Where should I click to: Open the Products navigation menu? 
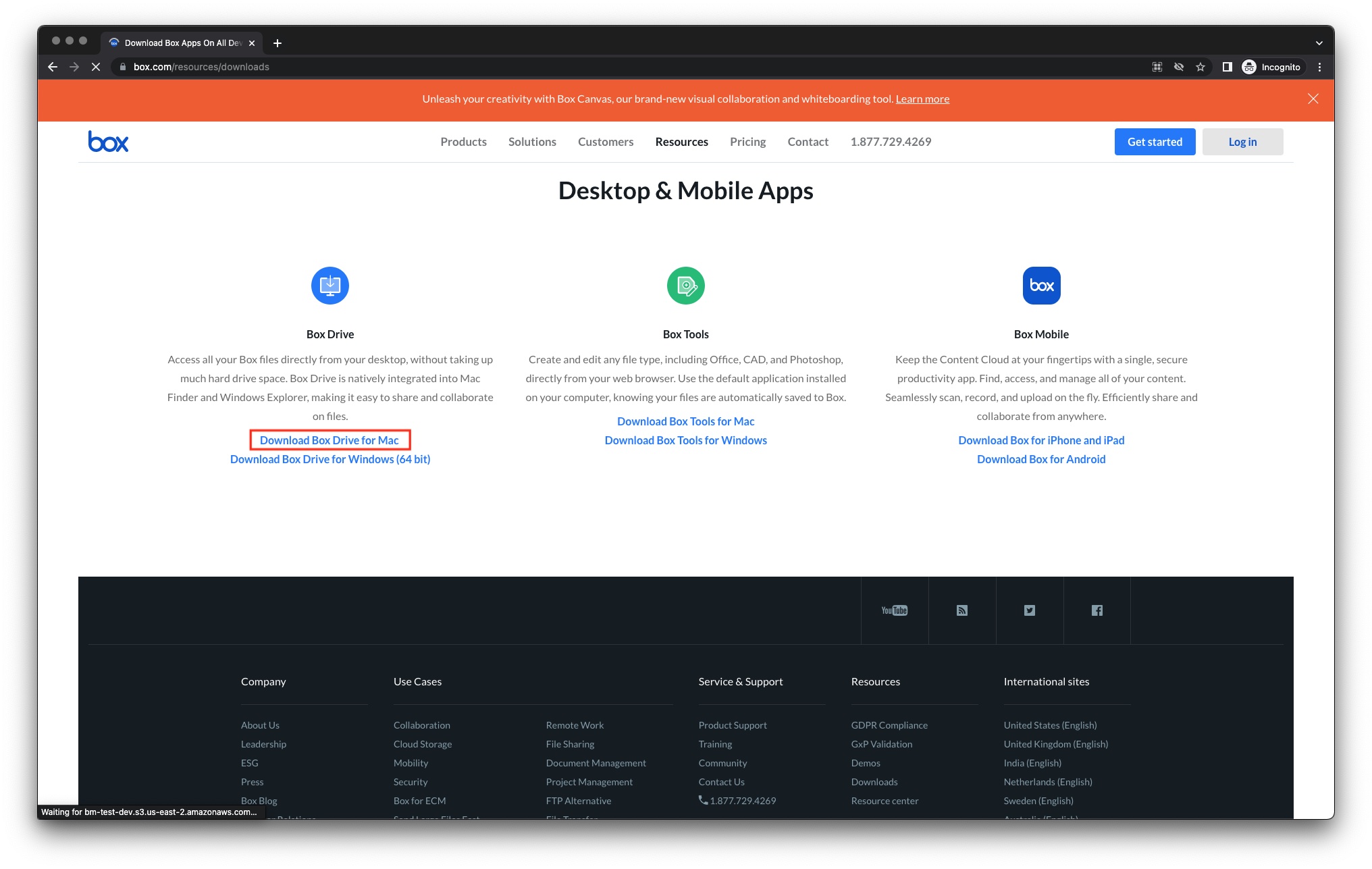pos(463,142)
